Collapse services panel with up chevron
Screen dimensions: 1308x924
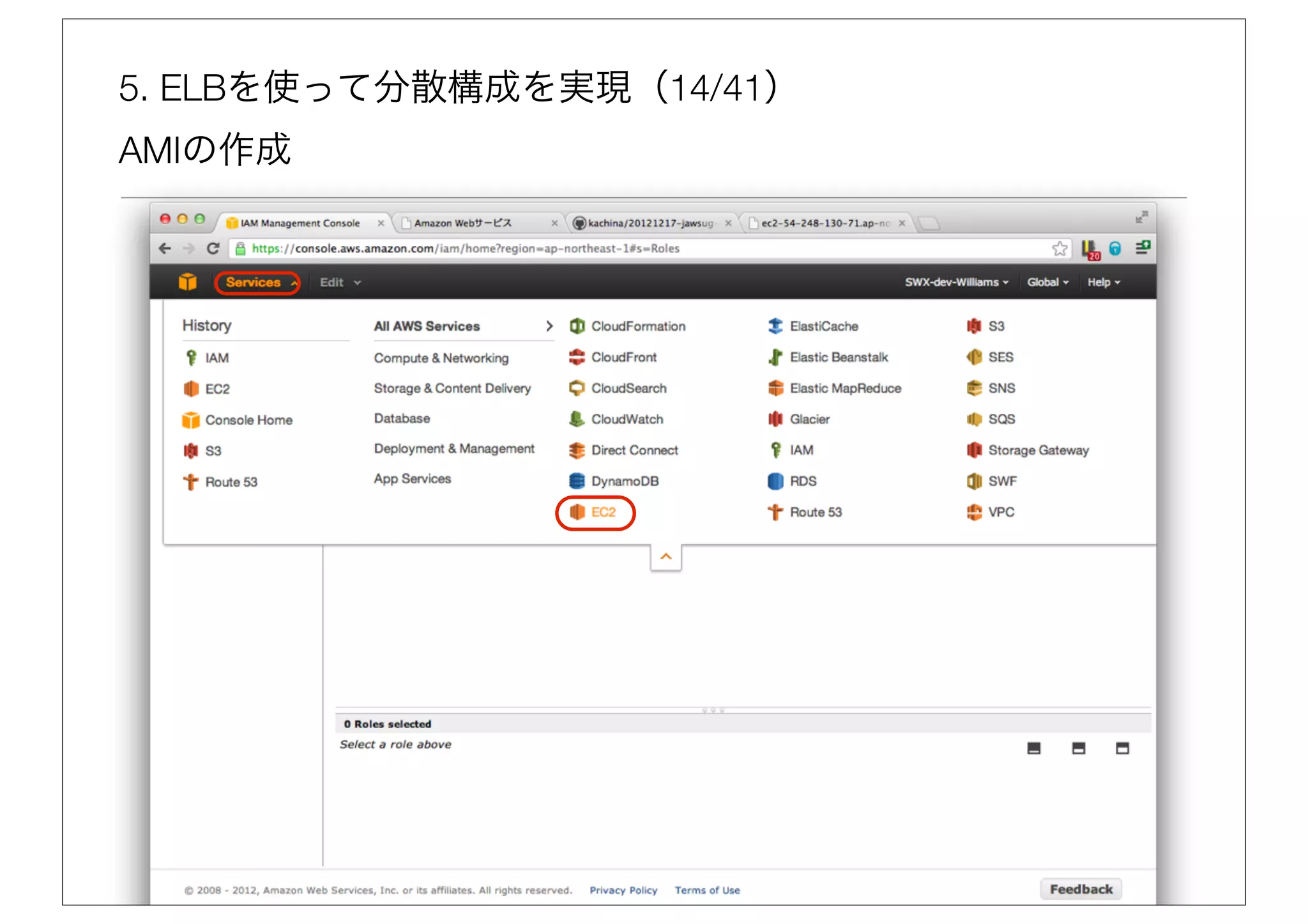tap(665, 557)
